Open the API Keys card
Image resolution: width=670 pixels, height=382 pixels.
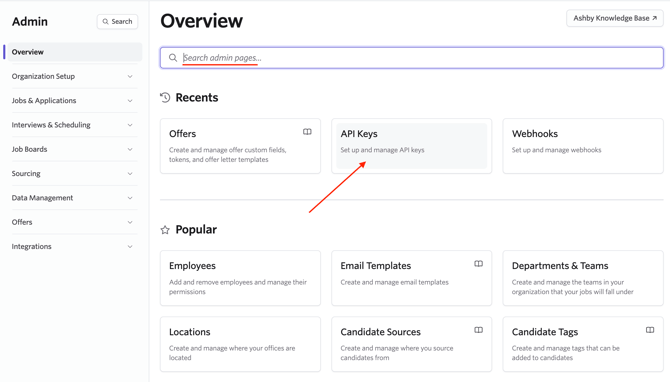pyautogui.click(x=411, y=146)
